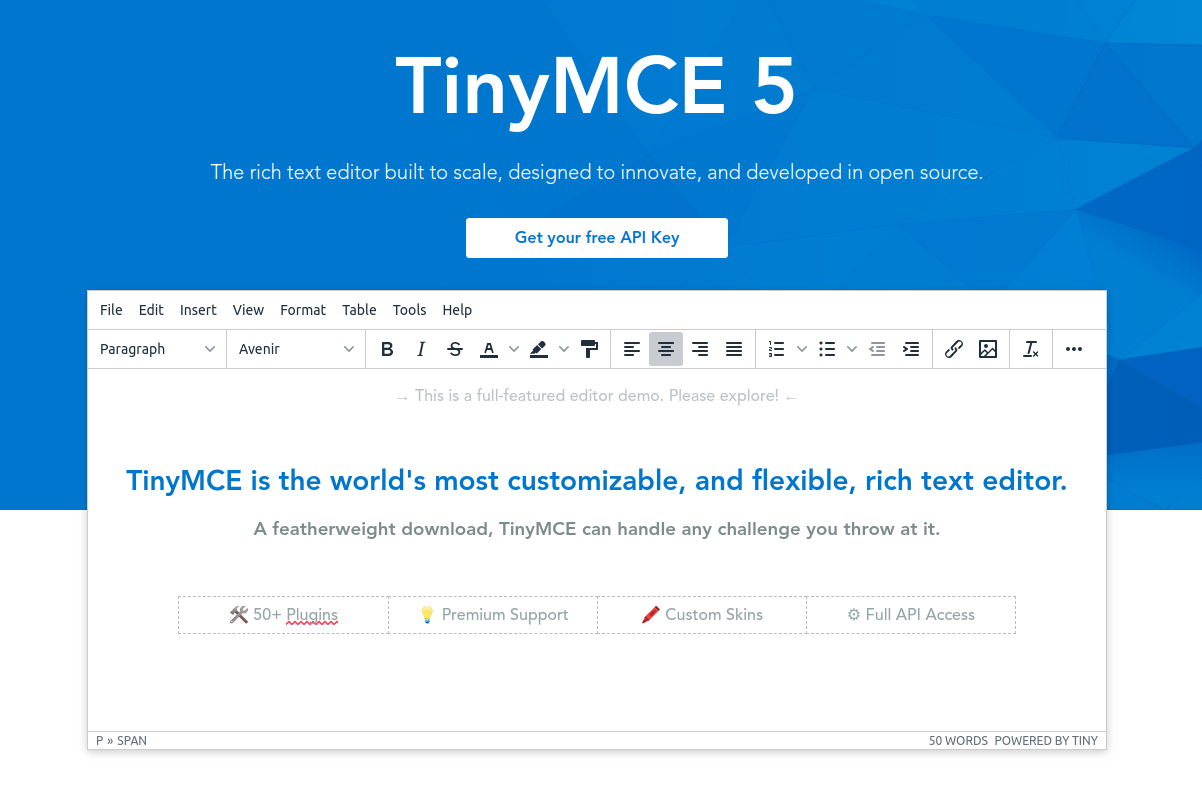Click the 50 WORDS counter

[x=958, y=741]
